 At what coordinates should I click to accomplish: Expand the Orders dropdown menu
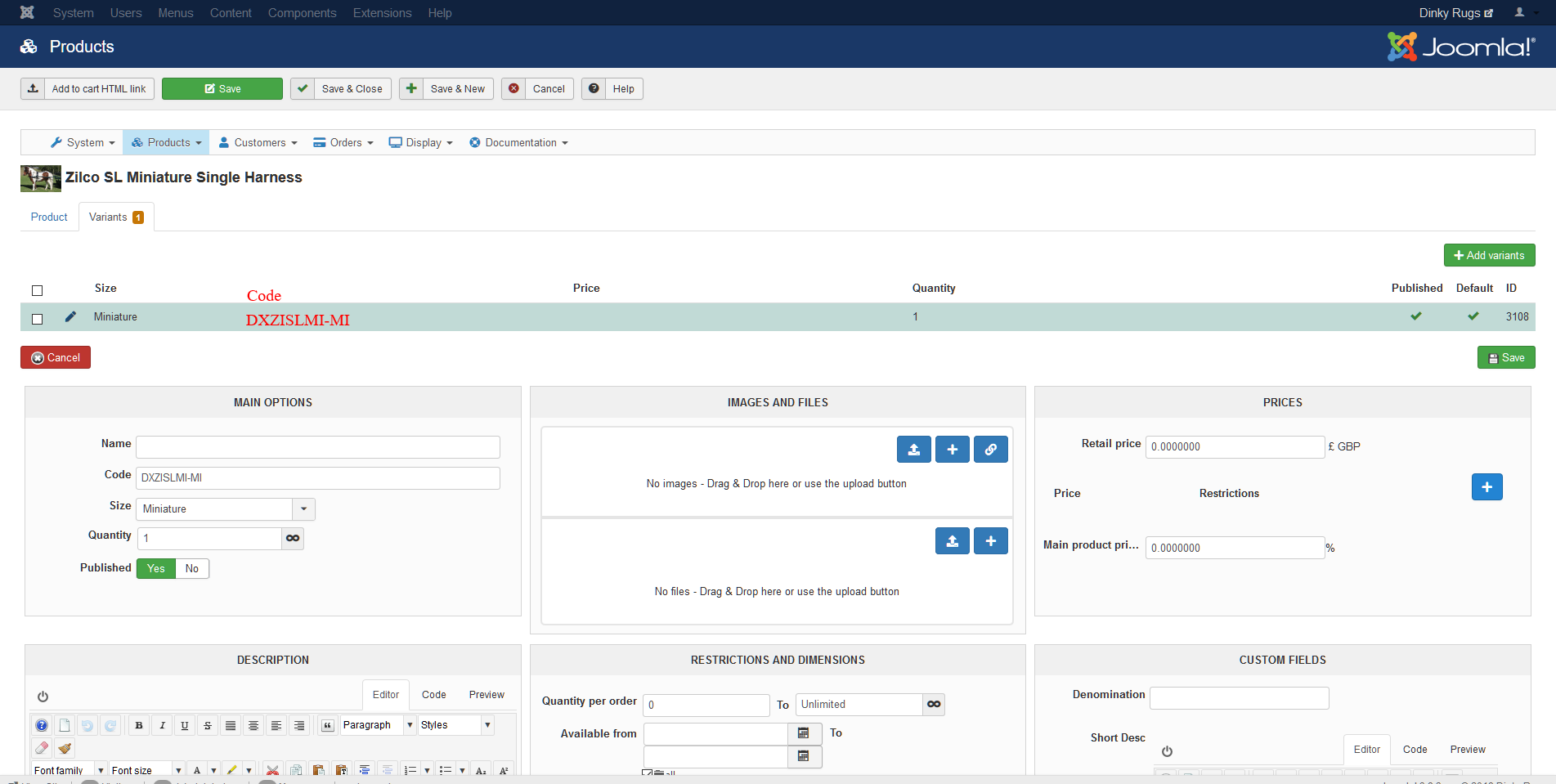point(343,142)
